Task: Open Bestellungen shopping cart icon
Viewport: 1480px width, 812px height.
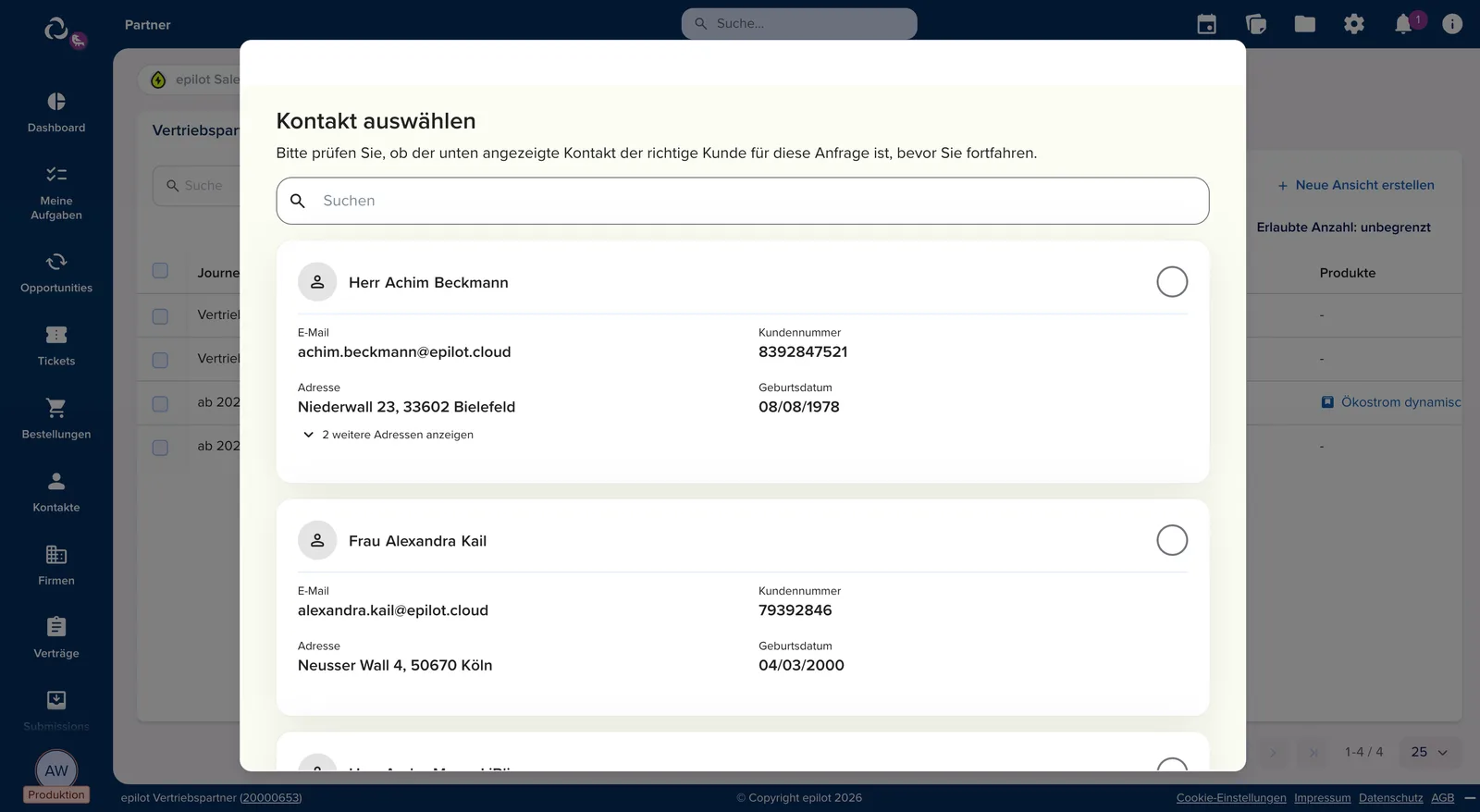Action: click(x=56, y=408)
